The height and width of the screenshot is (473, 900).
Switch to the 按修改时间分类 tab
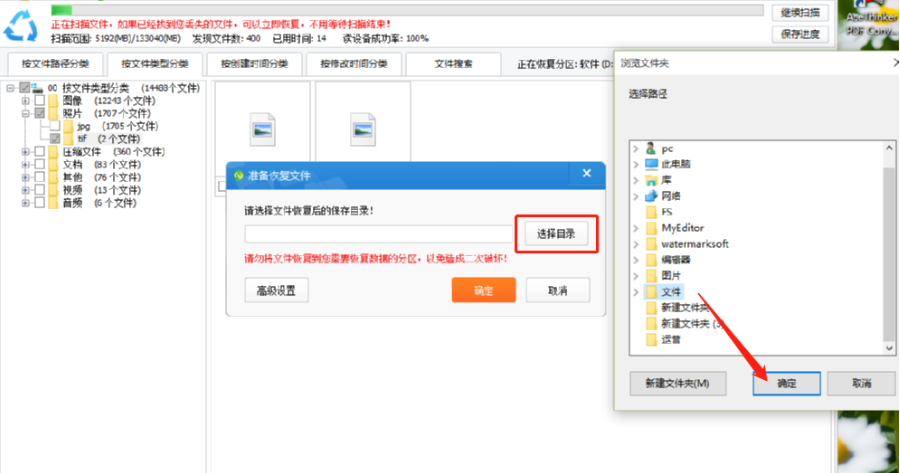pyautogui.click(x=354, y=64)
